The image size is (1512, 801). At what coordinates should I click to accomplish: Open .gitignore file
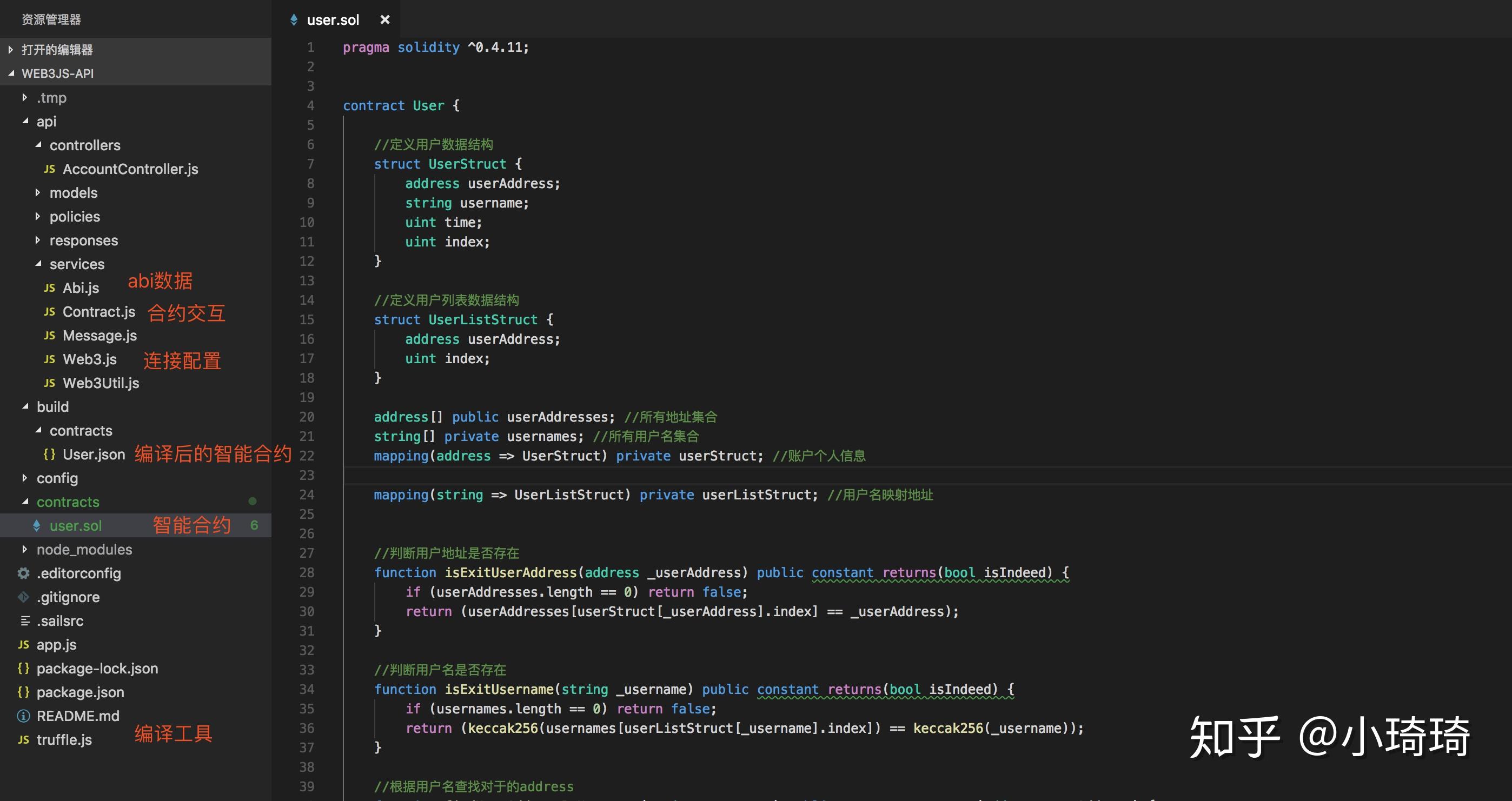click(x=68, y=597)
